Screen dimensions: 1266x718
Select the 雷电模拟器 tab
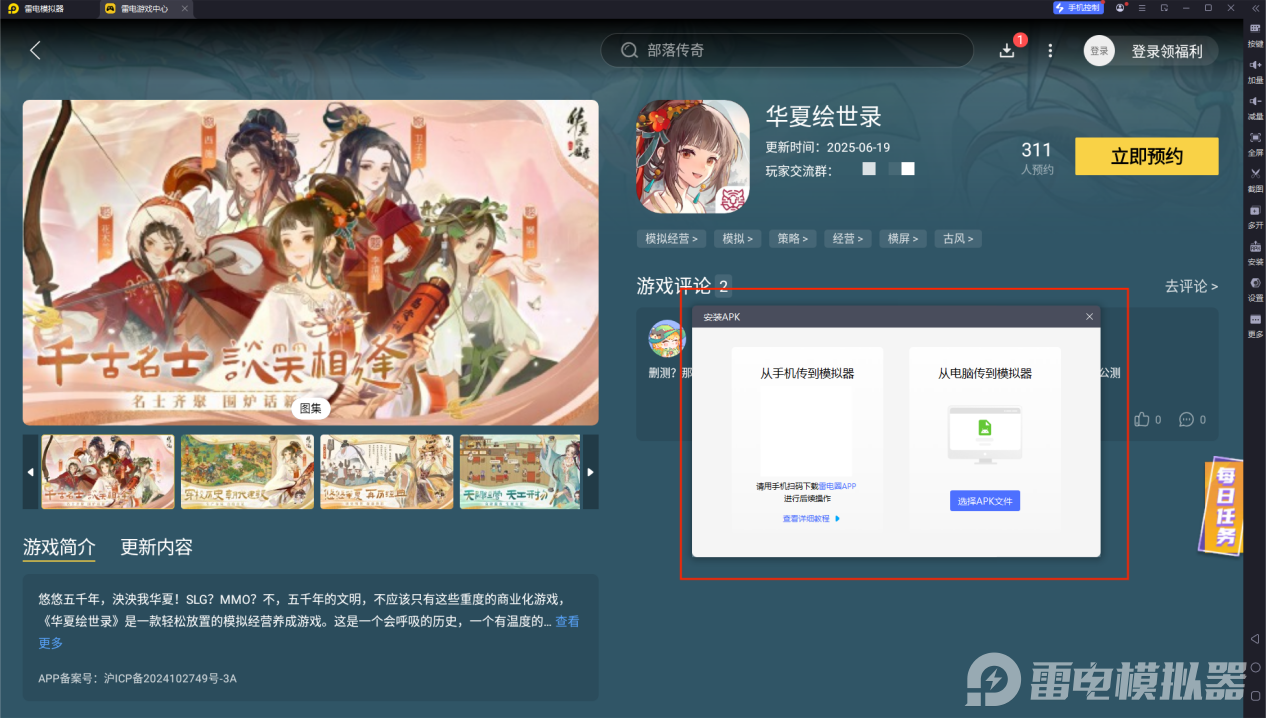point(47,8)
